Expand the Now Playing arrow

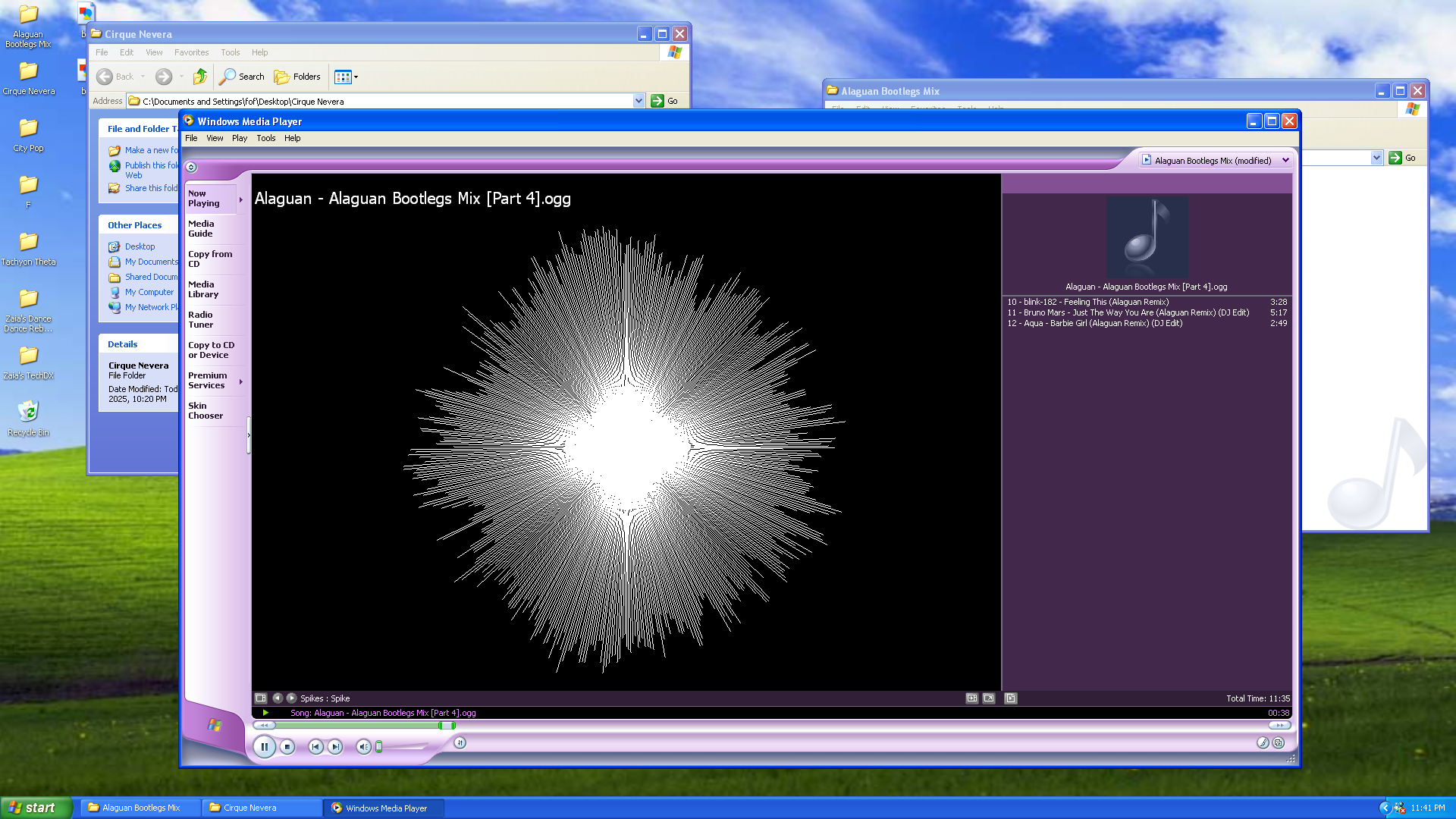pos(241,199)
